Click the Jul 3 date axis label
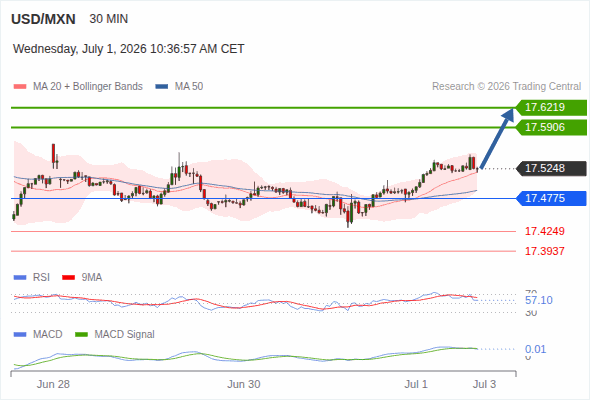Screen dimensions: 590x400 coord(485,384)
